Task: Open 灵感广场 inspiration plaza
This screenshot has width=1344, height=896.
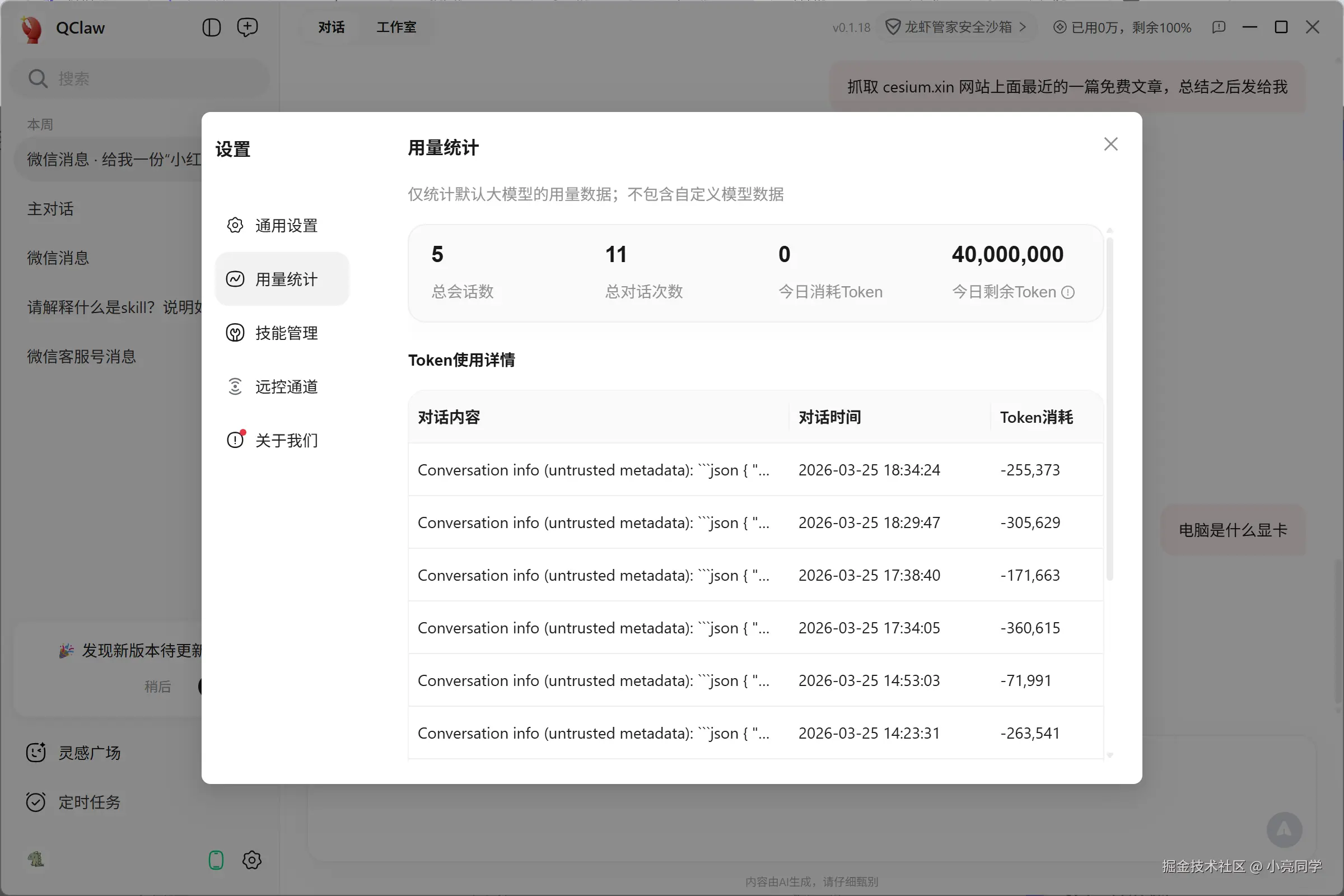Action: [88, 753]
